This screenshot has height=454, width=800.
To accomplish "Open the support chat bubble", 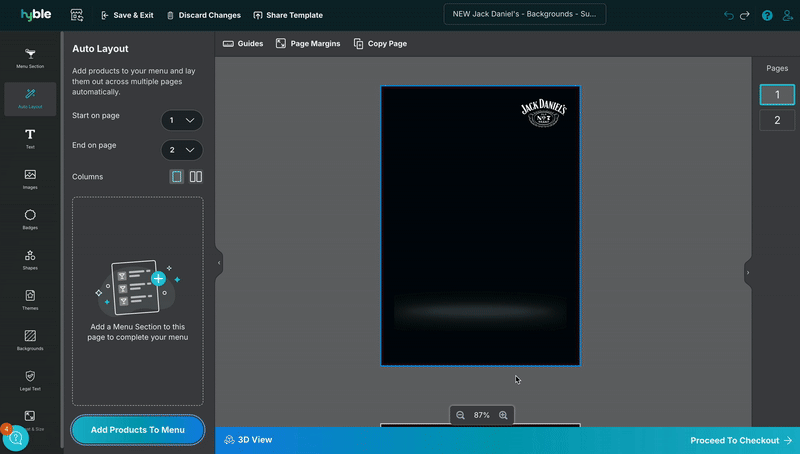I will coord(15,438).
